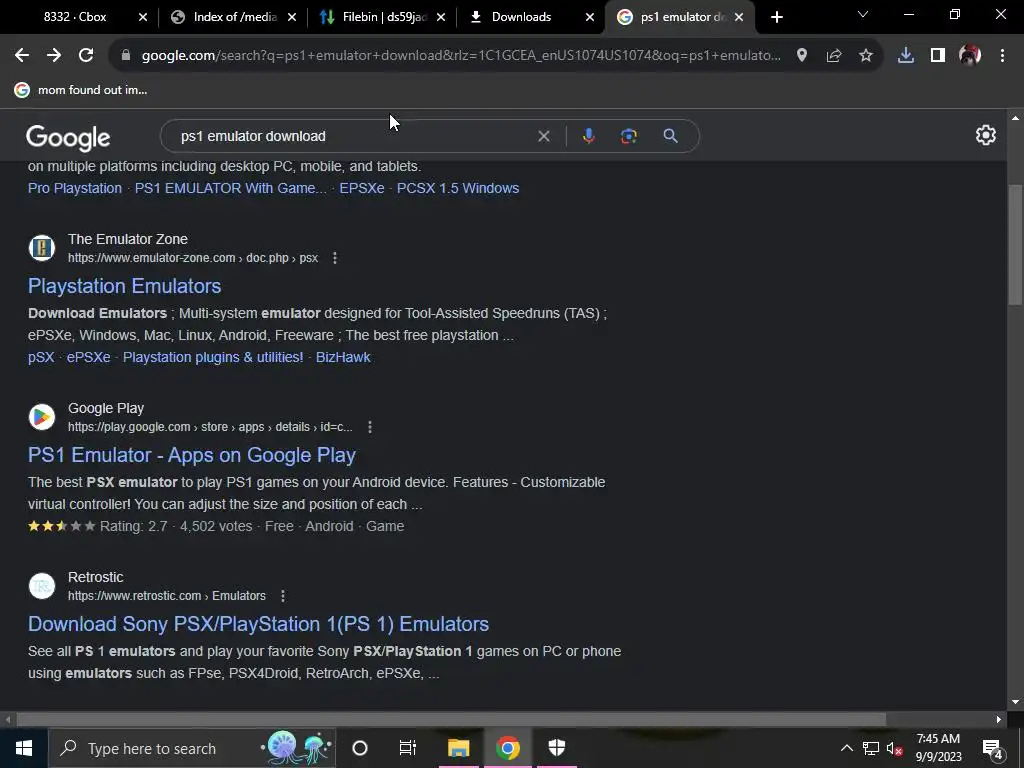Viewport: 1024px width, 768px height.
Task: Open the taskbar clock and date
Action: tap(938, 748)
